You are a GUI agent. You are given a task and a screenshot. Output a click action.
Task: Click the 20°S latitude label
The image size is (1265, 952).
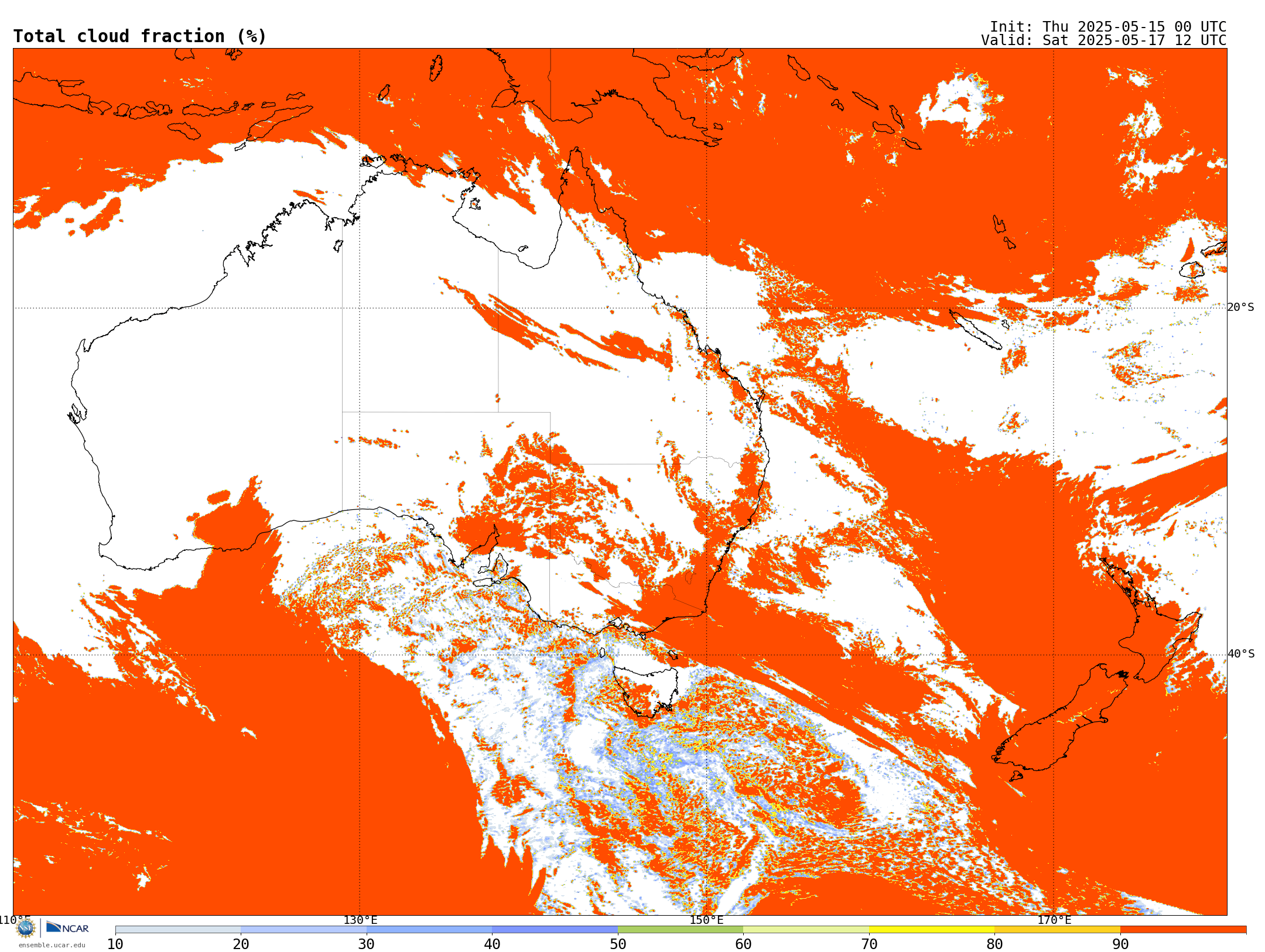coord(1241,307)
